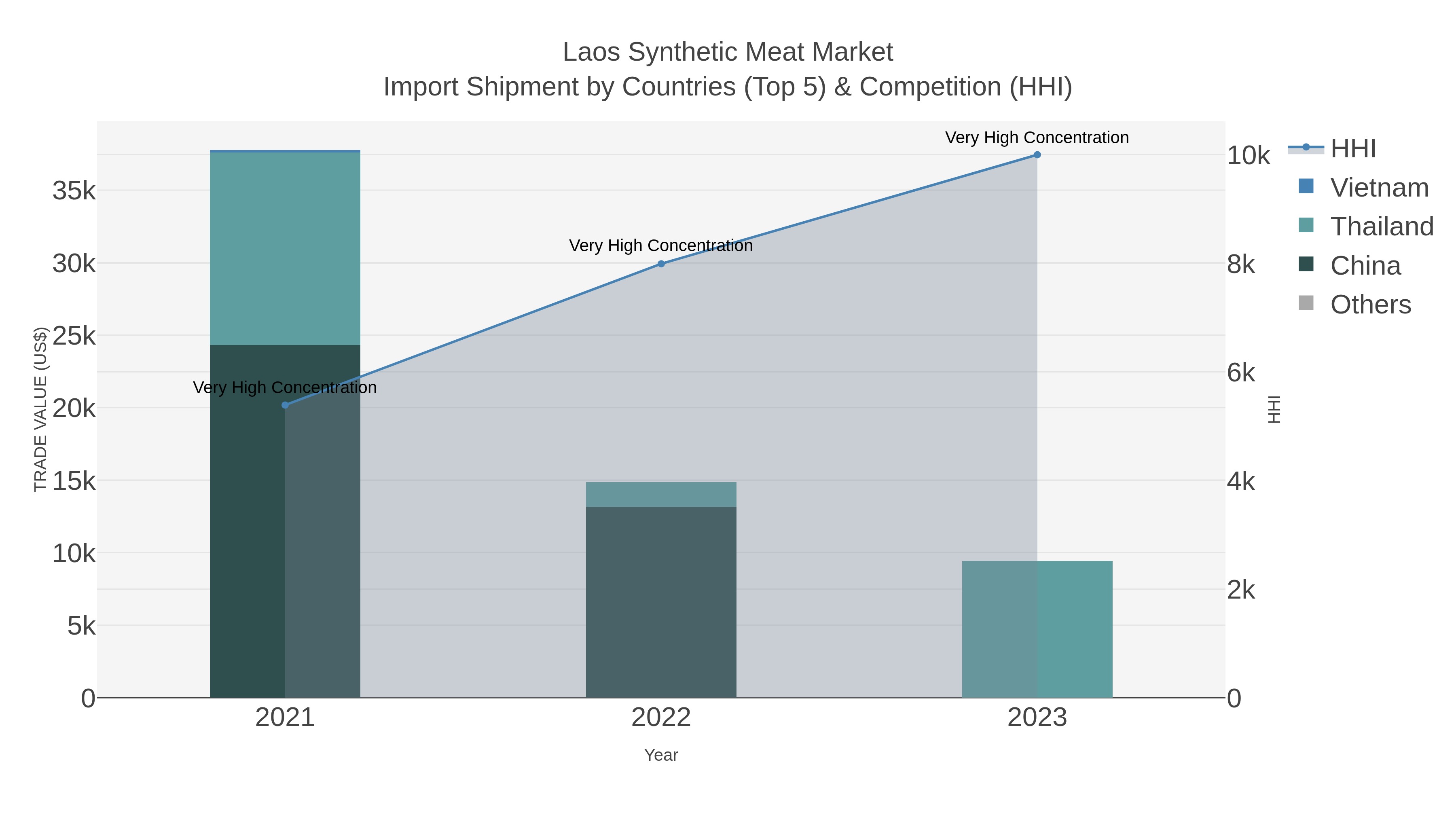
Task: Click the TRADE VALUE (US$) axis title
Action: tap(41, 409)
